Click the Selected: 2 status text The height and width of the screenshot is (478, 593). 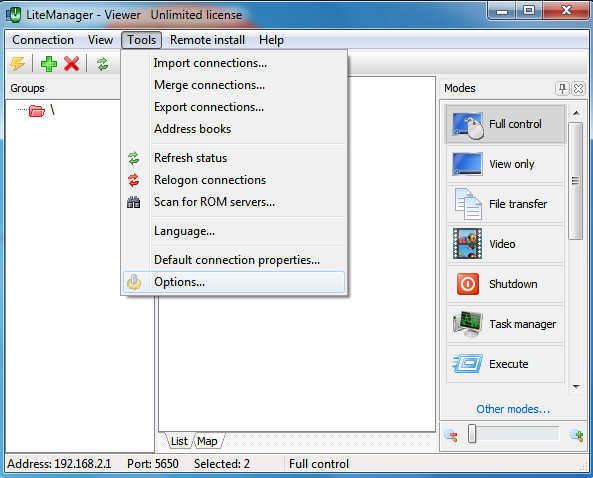(x=222, y=464)
